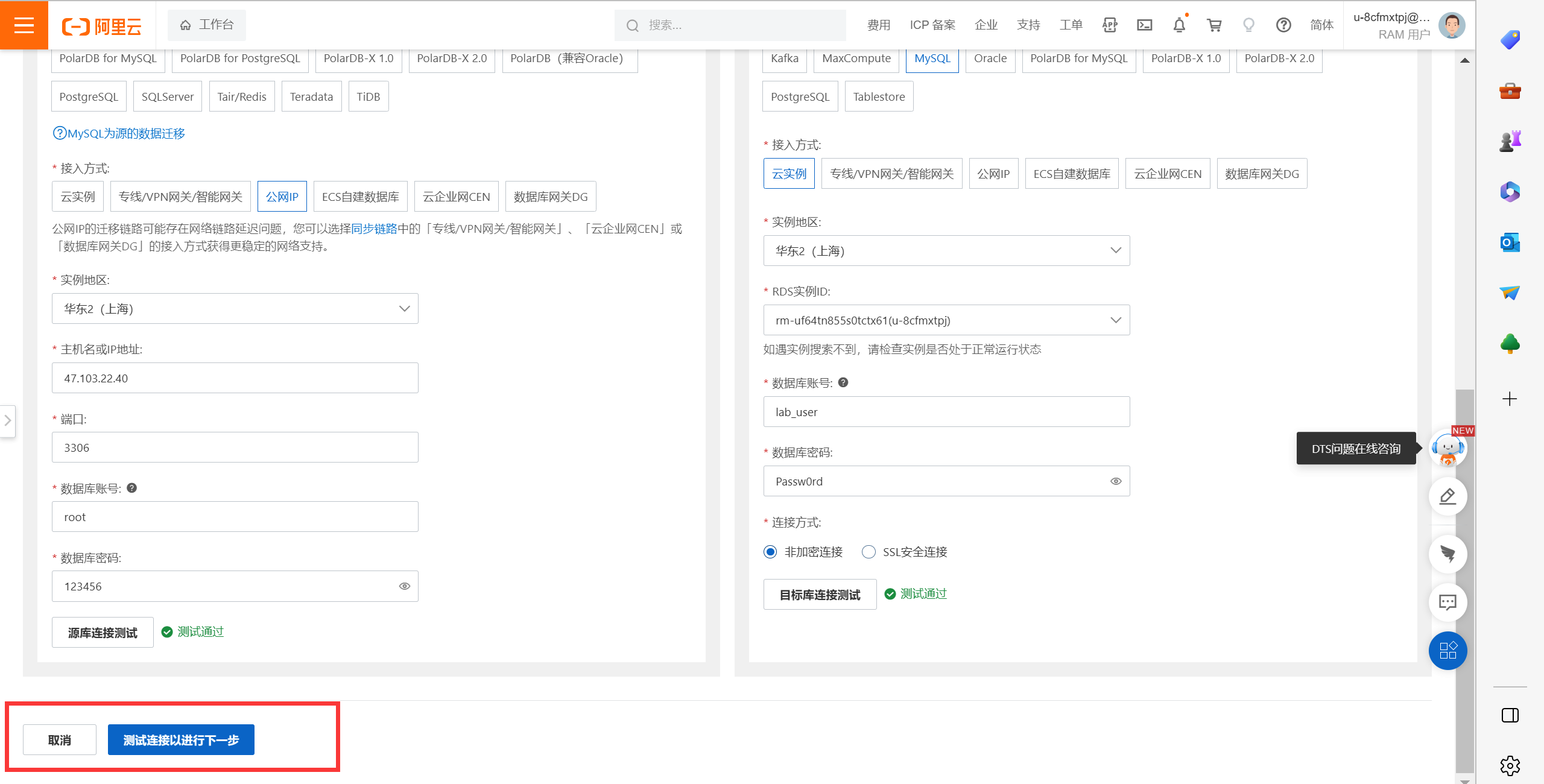This screenshot has height=784, width=1544.
Task: Click scrollbar up arrow
Action: click(x=1464, y=60)
